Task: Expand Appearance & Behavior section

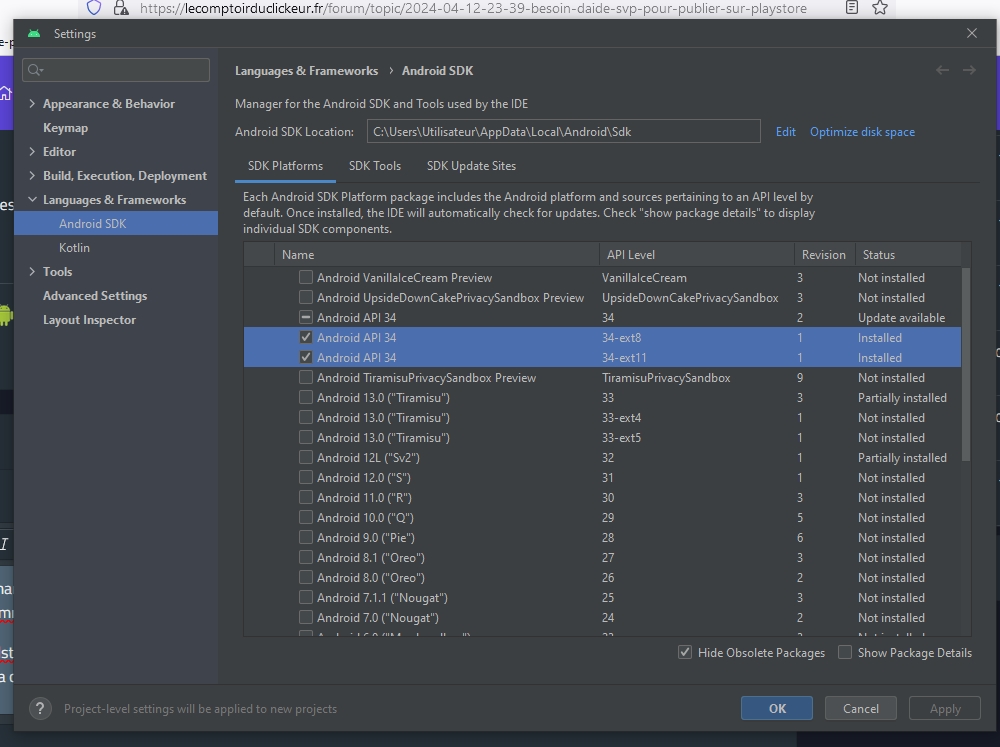Action: pos(33,104)
